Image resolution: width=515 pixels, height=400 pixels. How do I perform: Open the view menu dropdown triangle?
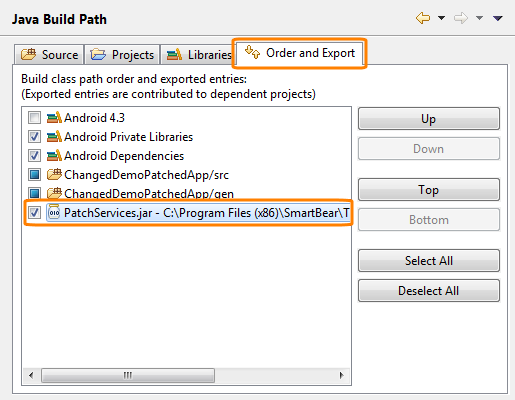click(x=498, y=18)
